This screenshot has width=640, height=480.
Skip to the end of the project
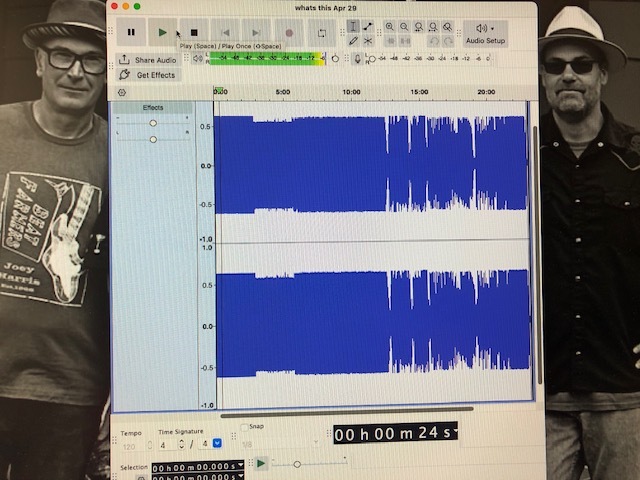coord(256,32)
